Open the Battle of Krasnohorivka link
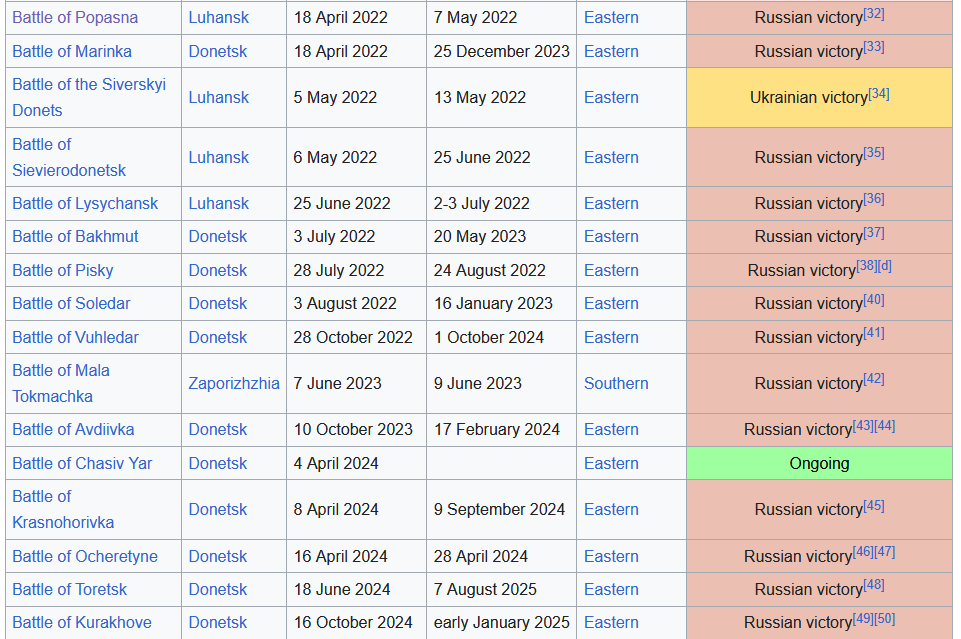The image size is (961, 639). click(x=63, y=509)
